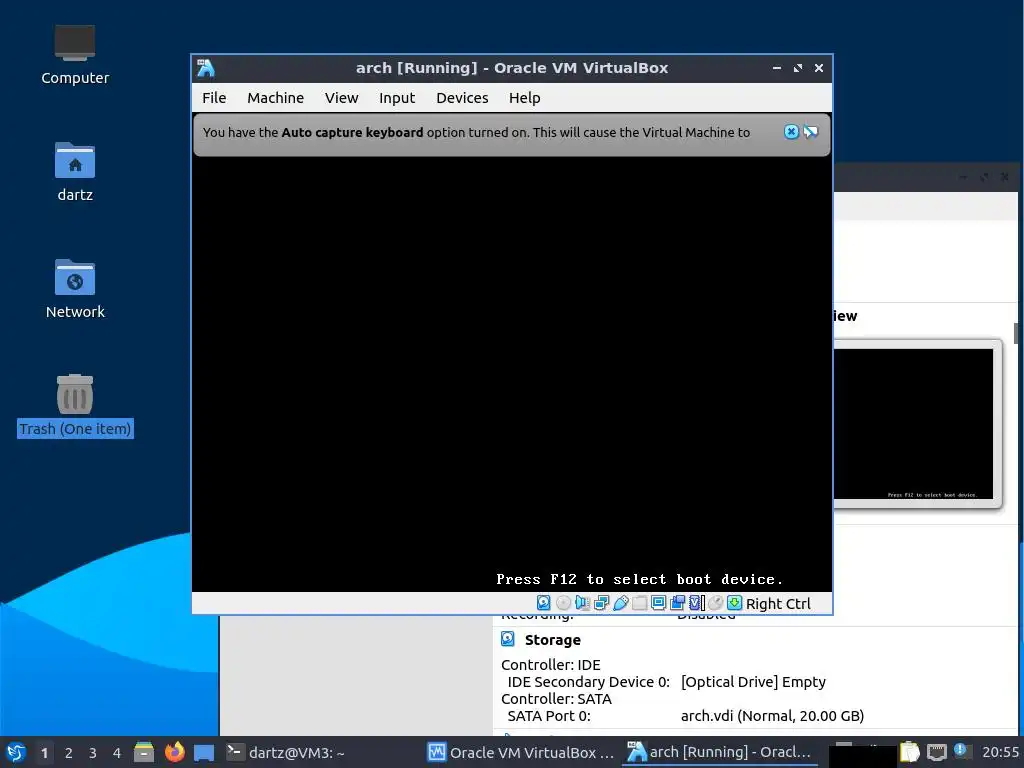
Task: Click arch.vdi (Normal, 20.00 GB) entry
Action: tap(772, 716)
